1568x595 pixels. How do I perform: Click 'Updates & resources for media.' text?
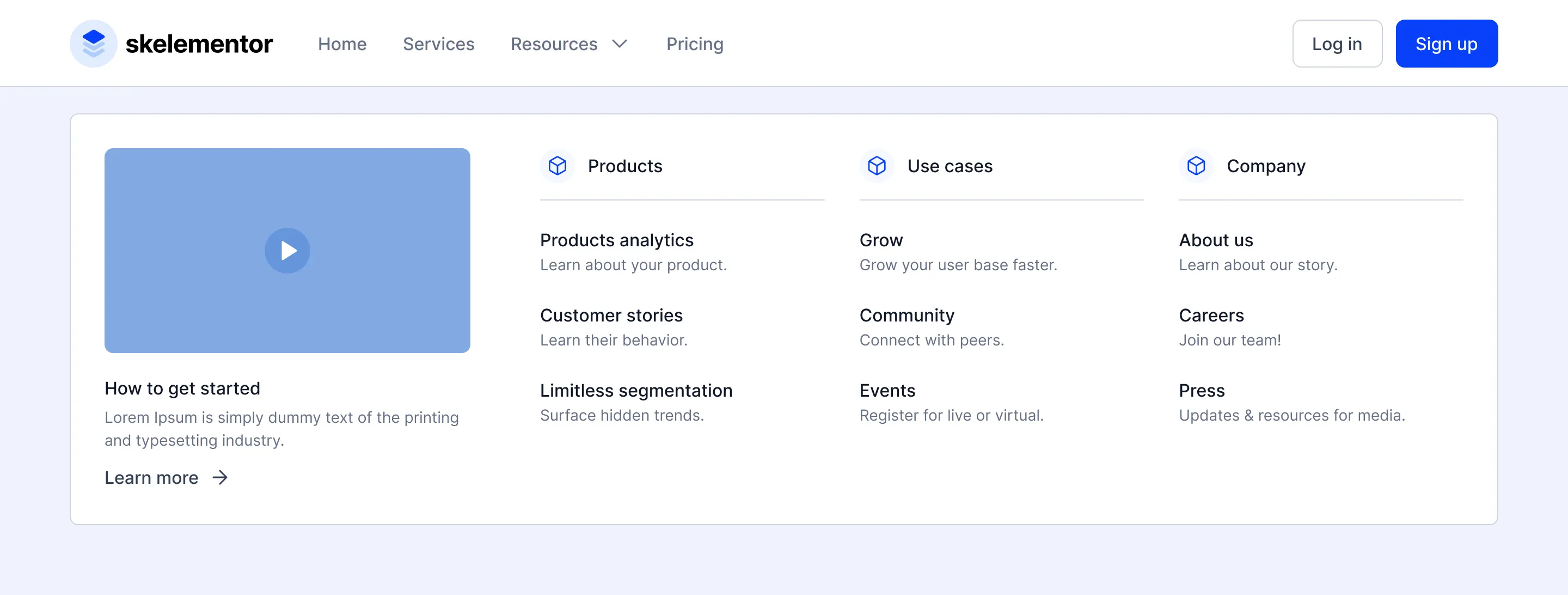tap(1291, 415)
